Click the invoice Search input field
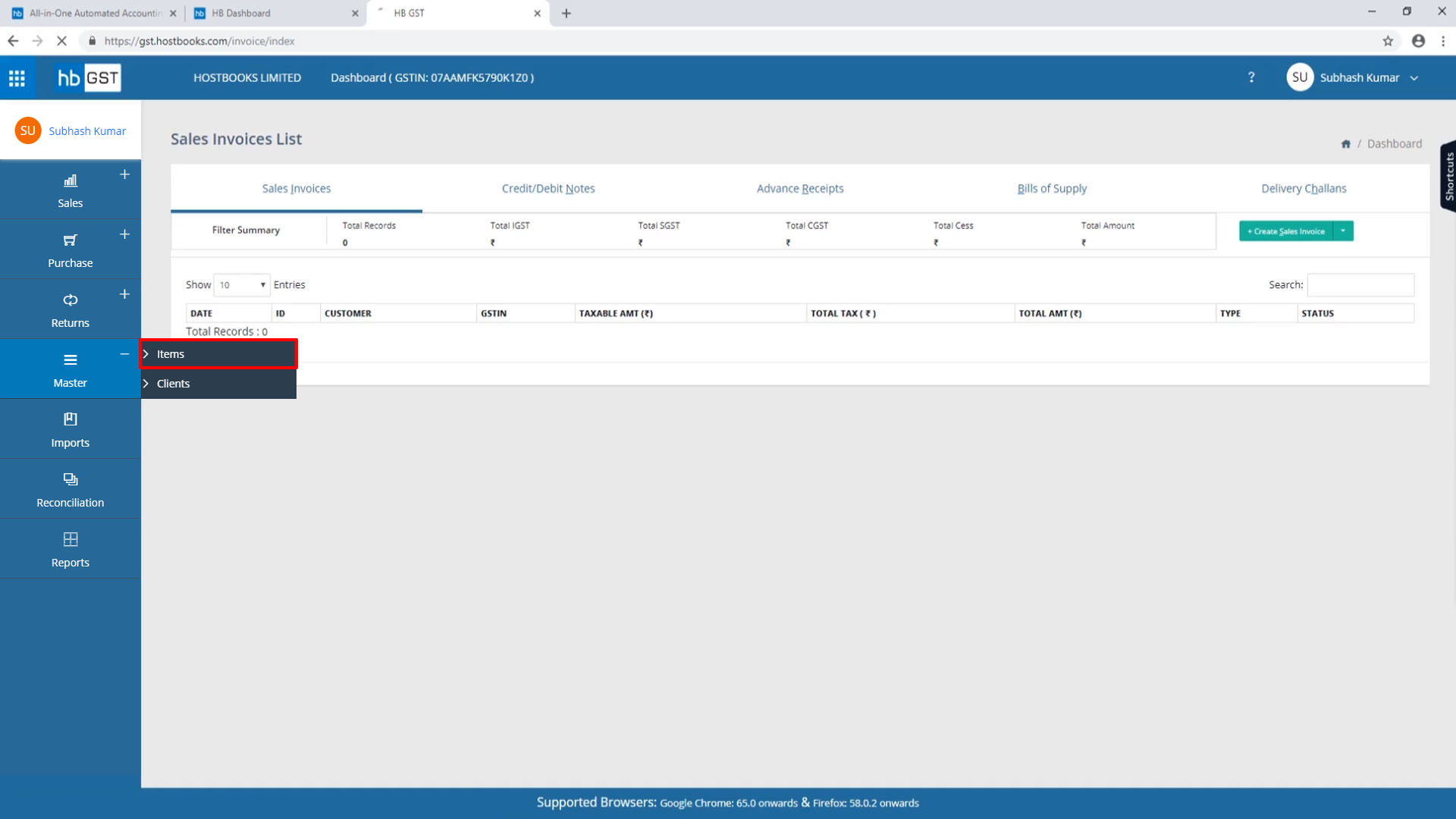The image size is (1456, 819). click(1360, 285)
